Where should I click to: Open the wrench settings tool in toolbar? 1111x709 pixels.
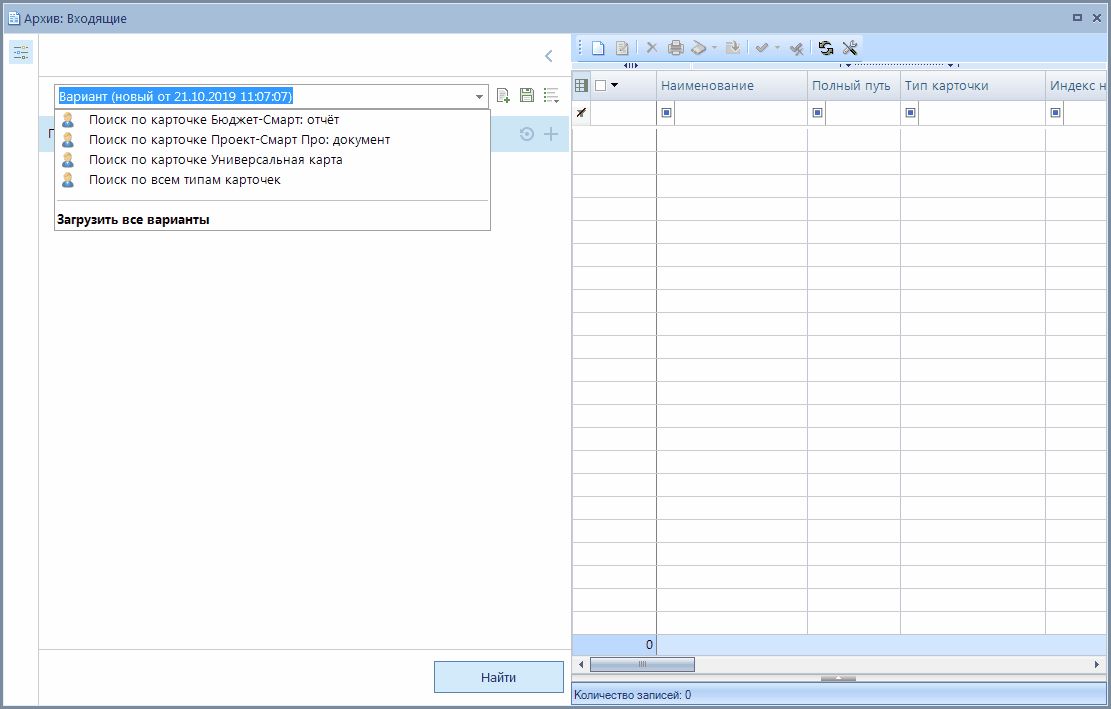point(850,48)
